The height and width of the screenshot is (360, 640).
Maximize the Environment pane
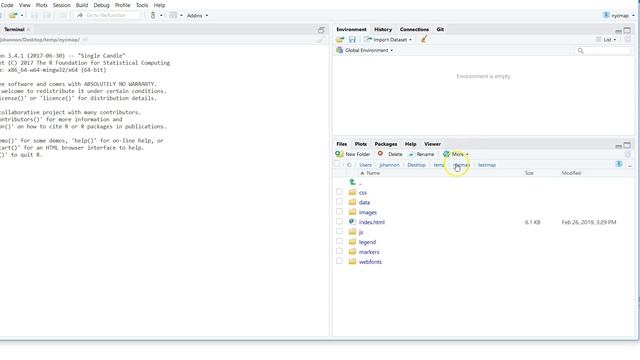coord(627,30)
